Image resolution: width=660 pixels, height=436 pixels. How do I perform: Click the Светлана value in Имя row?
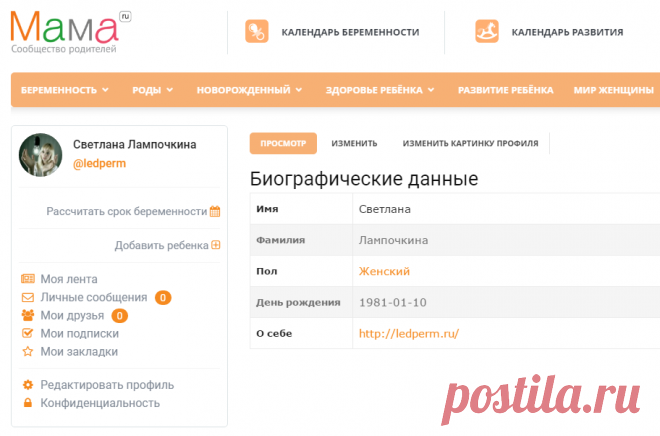pyautogui.click(x=385, y=209)
